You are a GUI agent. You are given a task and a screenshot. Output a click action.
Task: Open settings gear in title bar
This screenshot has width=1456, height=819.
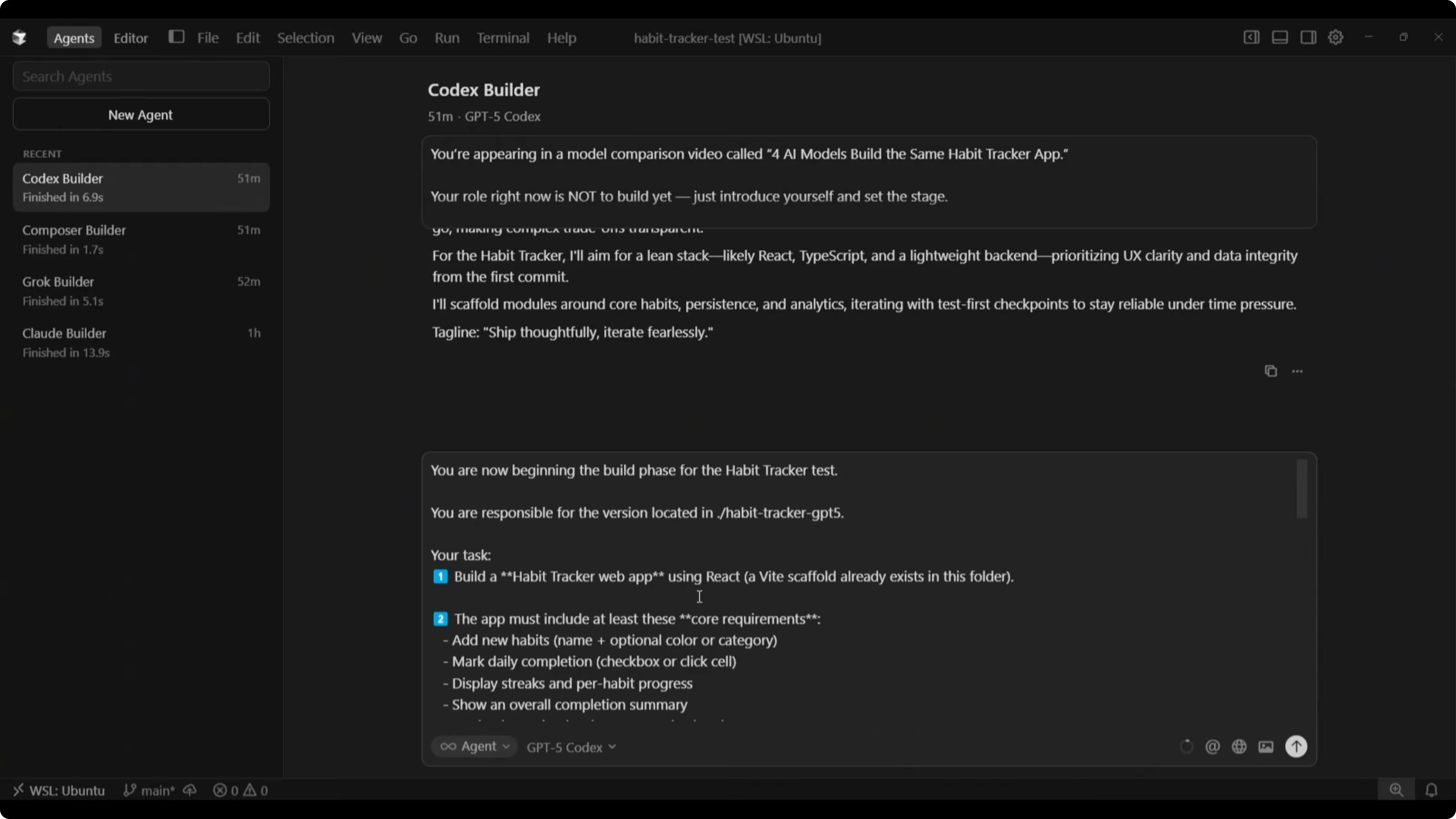pyautogui.click(x=1336, y=37)
